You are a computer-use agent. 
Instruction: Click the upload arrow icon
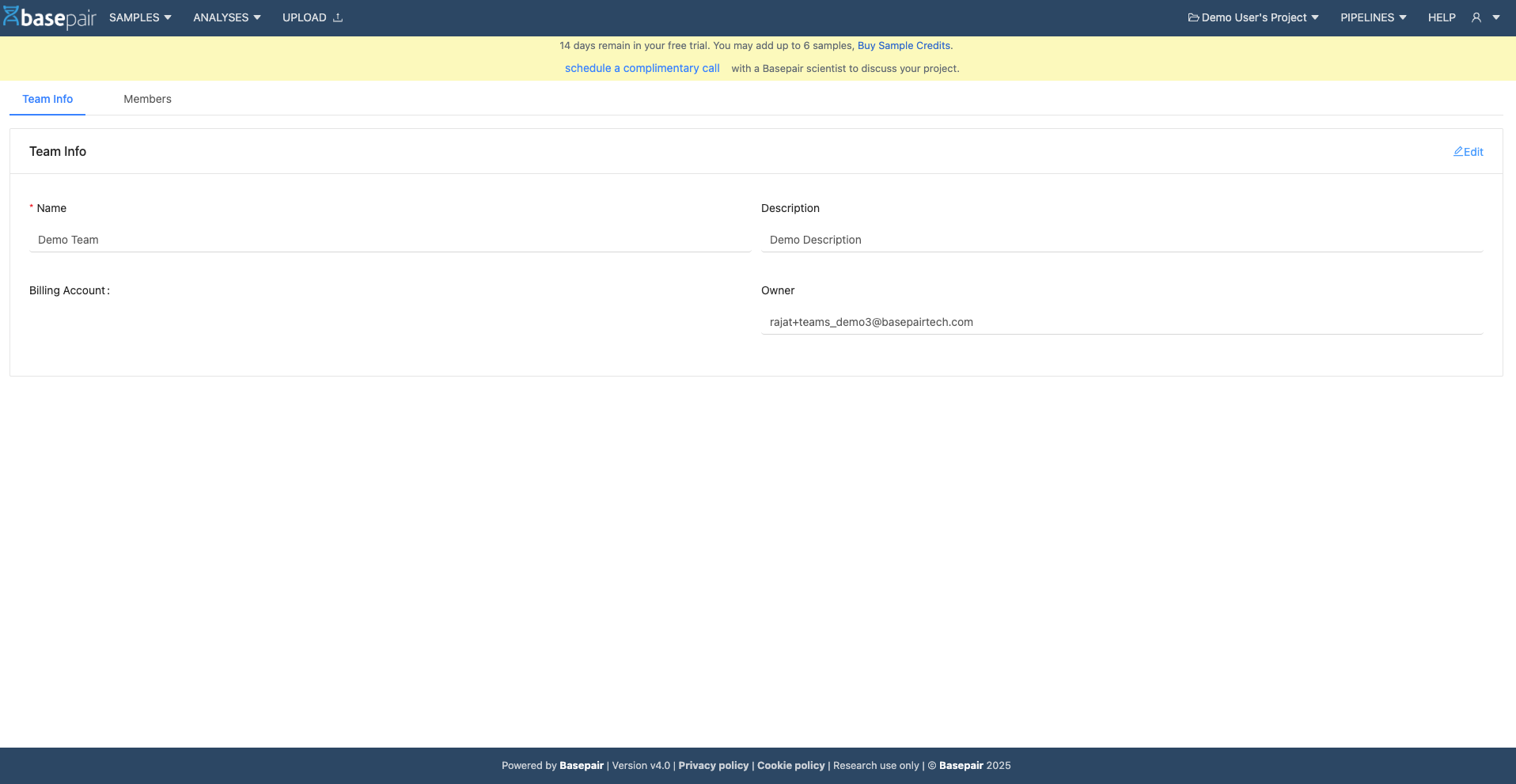pos(338,17)
